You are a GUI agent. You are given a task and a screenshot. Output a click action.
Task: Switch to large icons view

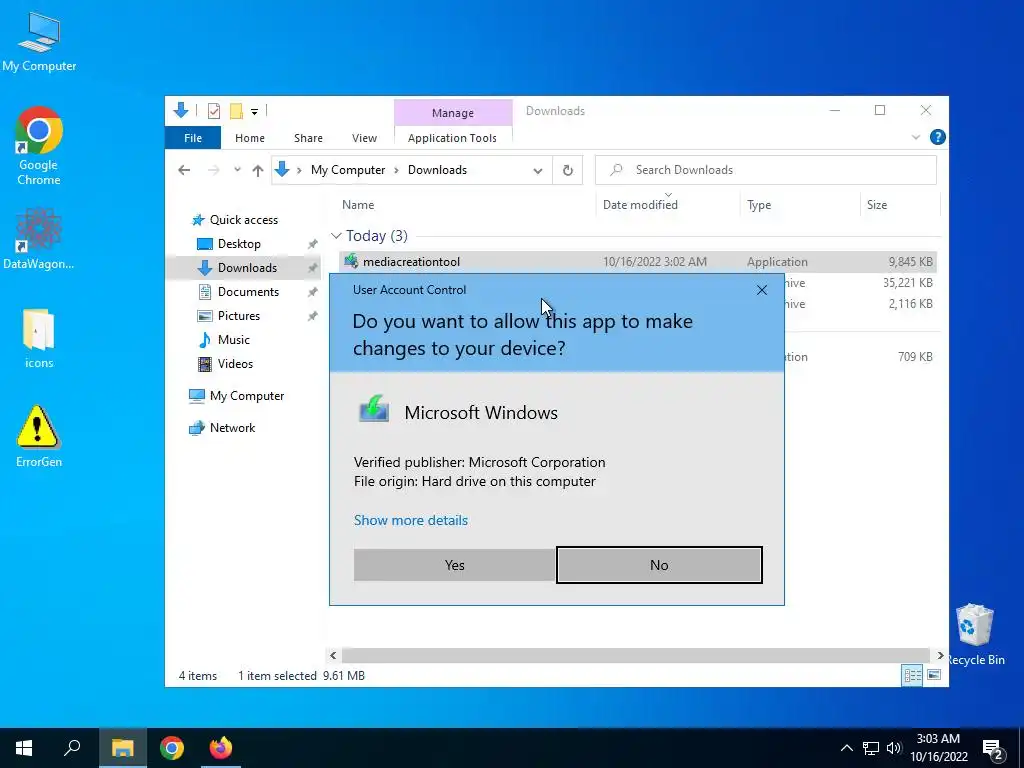tap(934, 675)
